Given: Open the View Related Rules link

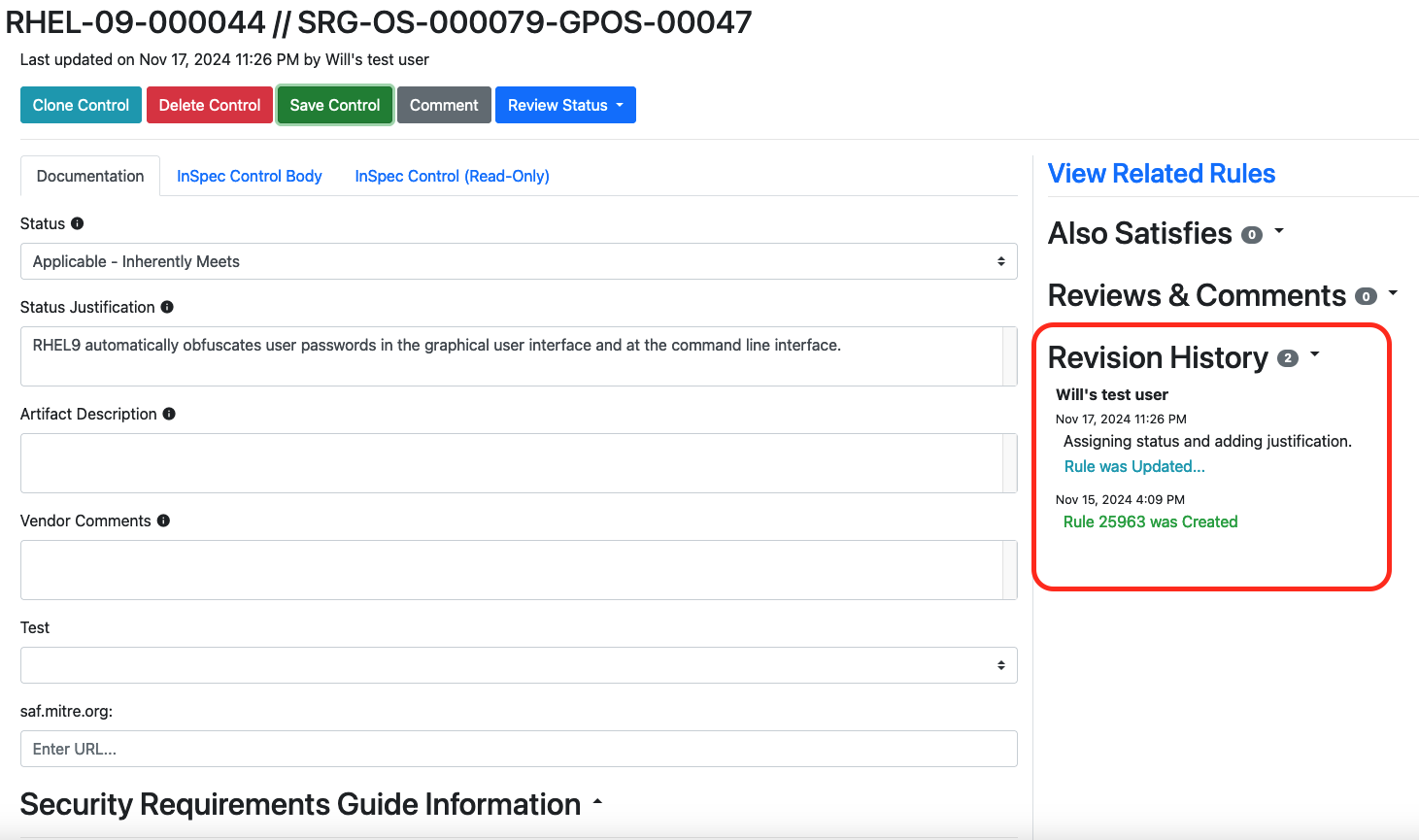Looking at the screenshot, I should click(1161, 174).
